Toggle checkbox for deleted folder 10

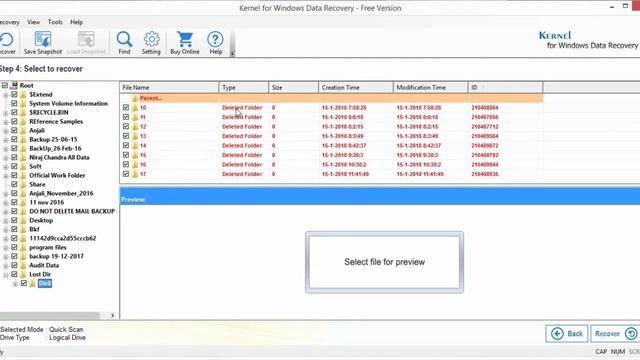click(126, 108)
